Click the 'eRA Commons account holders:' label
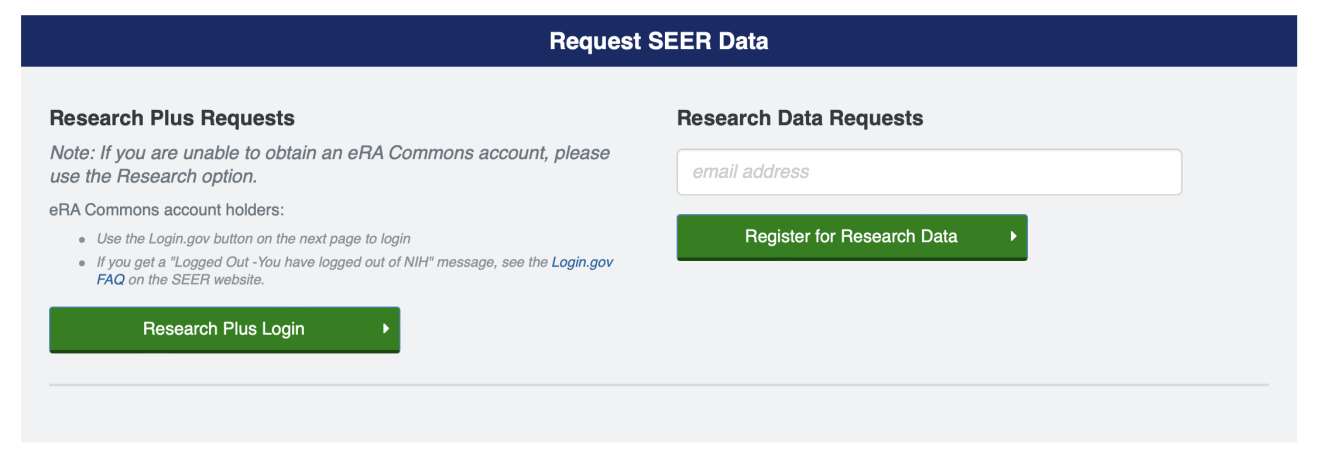 166,210
